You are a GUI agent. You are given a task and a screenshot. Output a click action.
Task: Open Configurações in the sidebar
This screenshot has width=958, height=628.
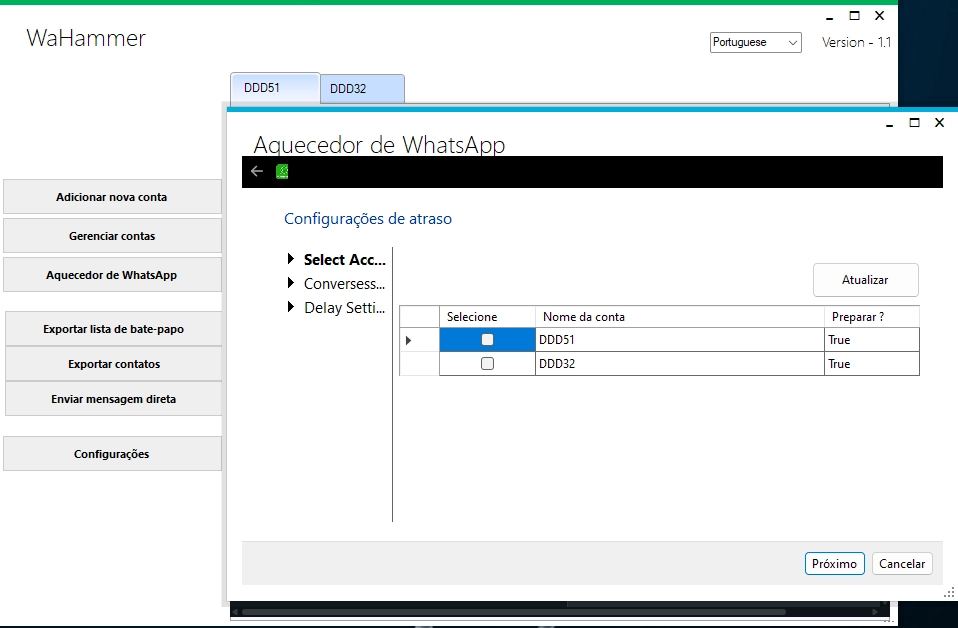point(112,454)
